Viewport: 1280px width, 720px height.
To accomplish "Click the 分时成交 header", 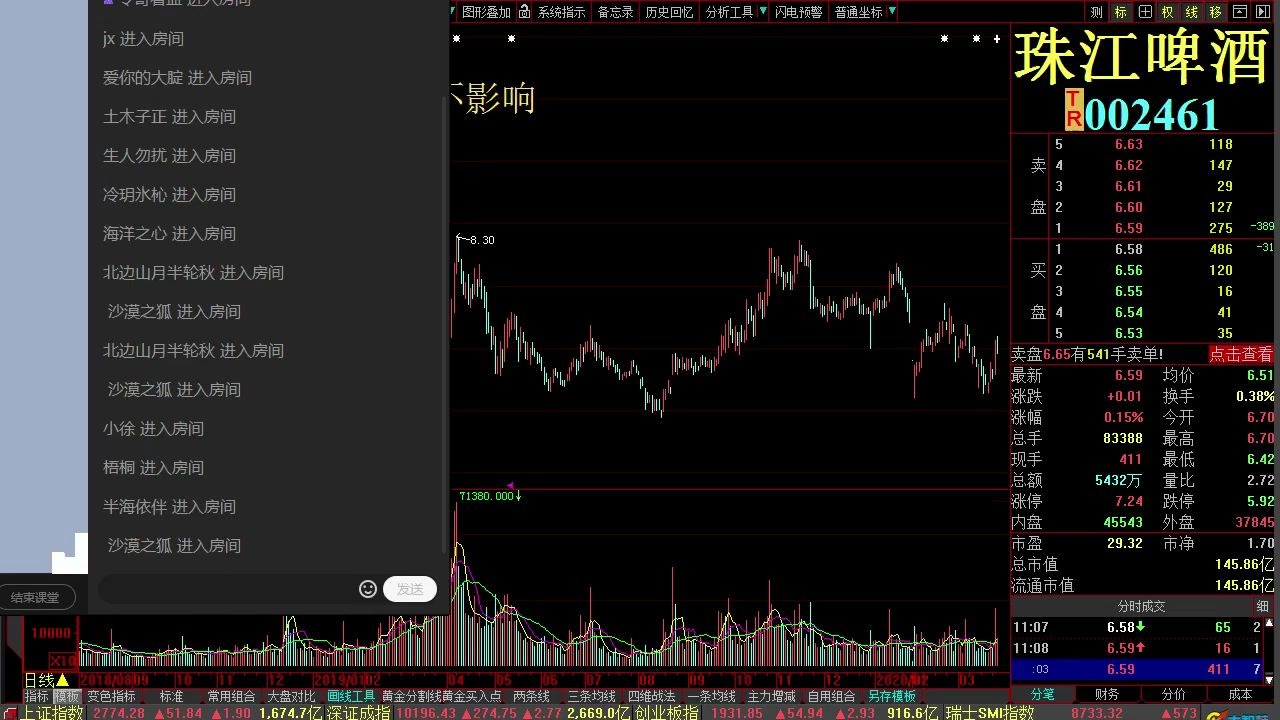I will pyautogui.click(x=1141, y=606).
